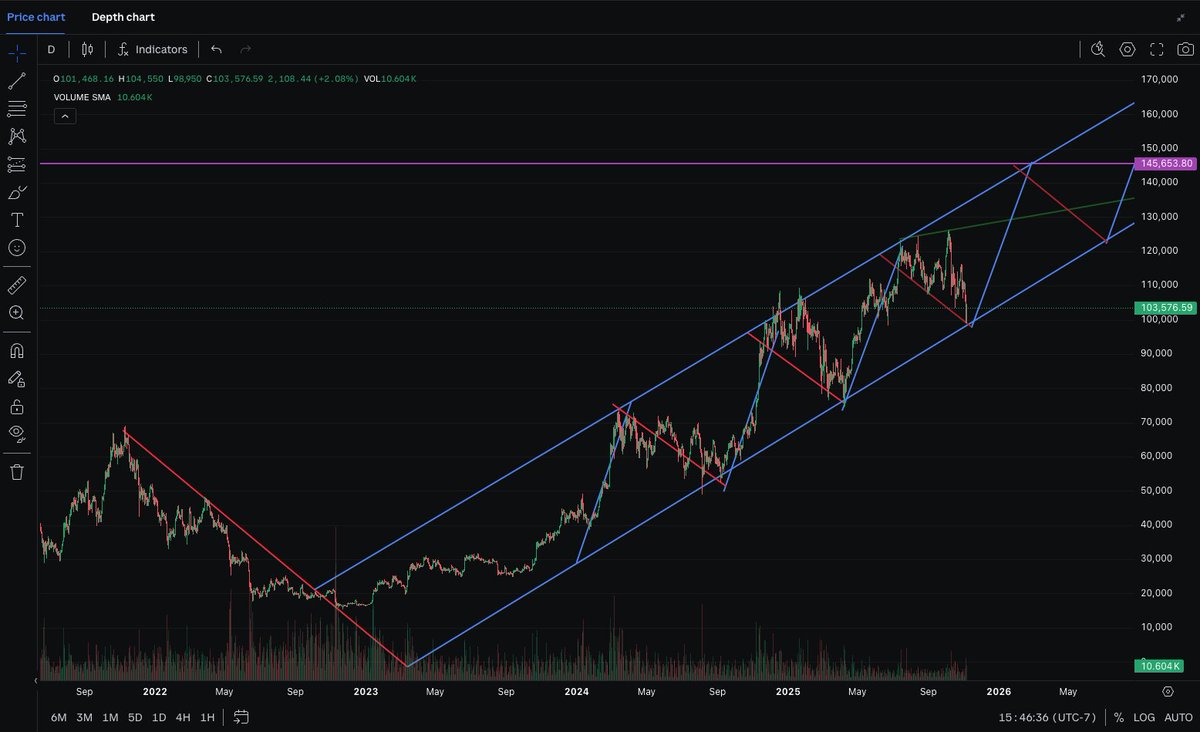Image resolution: width=1200 pixels, height=732 pixels.
Task: Open the go to date calendar
Action: 241,717
